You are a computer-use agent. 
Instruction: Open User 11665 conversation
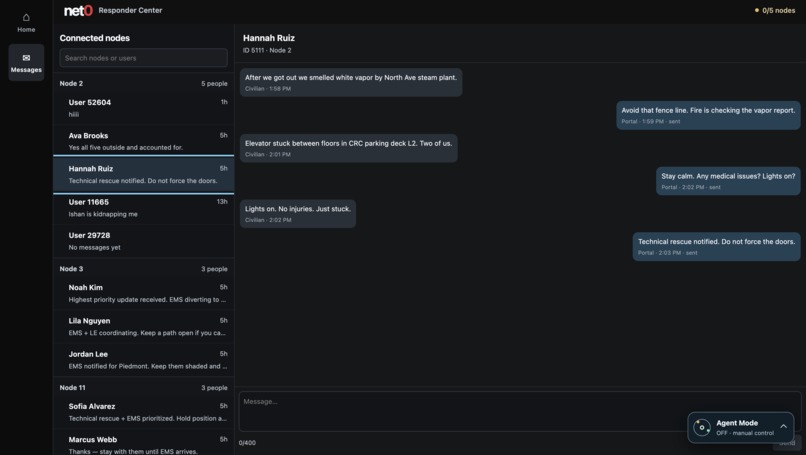click(143, 208)
